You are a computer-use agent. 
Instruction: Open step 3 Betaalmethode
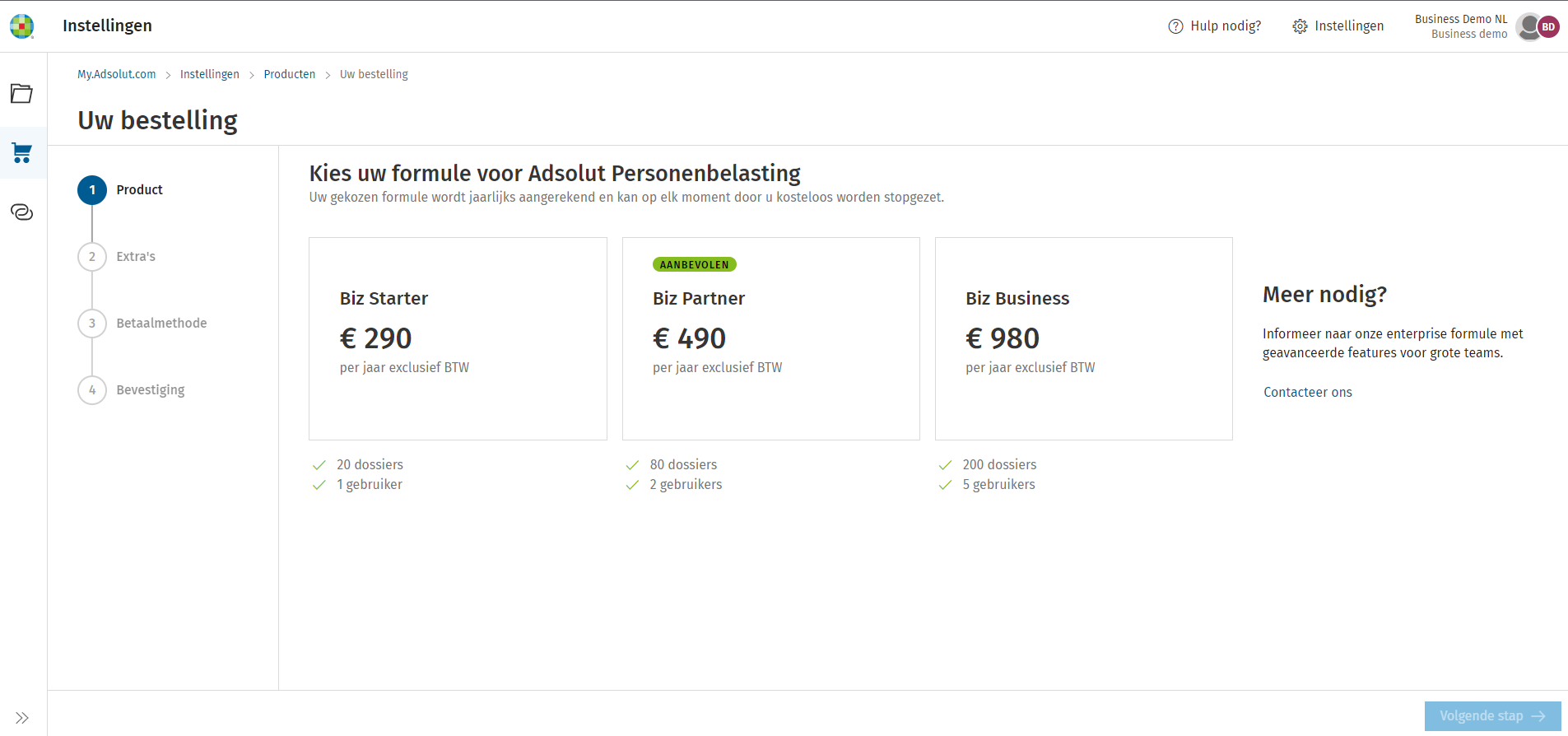92,324
